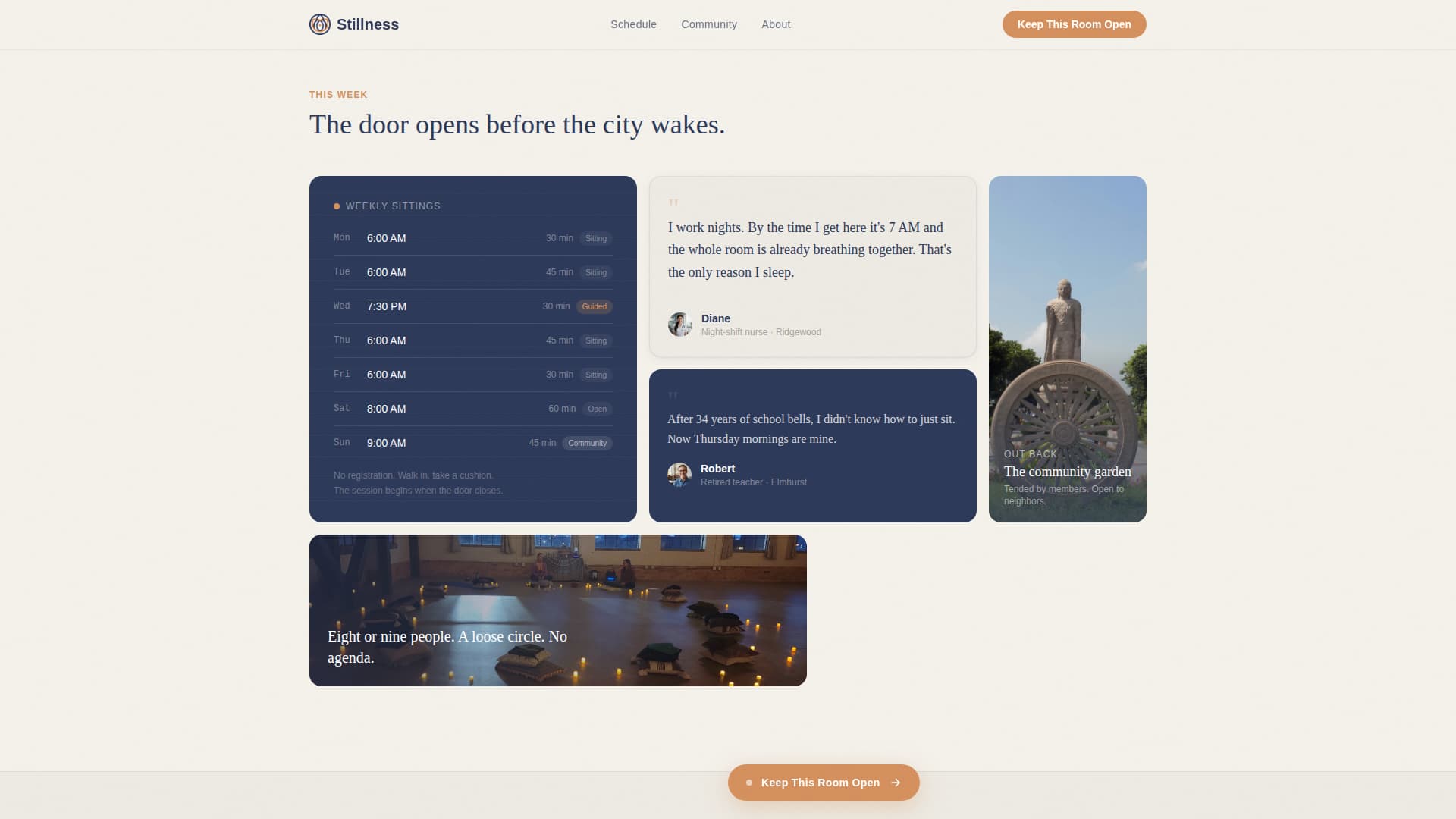Viewport: 1456px width, 819px height.
Task: Toggle the Community badge on Sunday's session
Action: (x=587, y=443)
